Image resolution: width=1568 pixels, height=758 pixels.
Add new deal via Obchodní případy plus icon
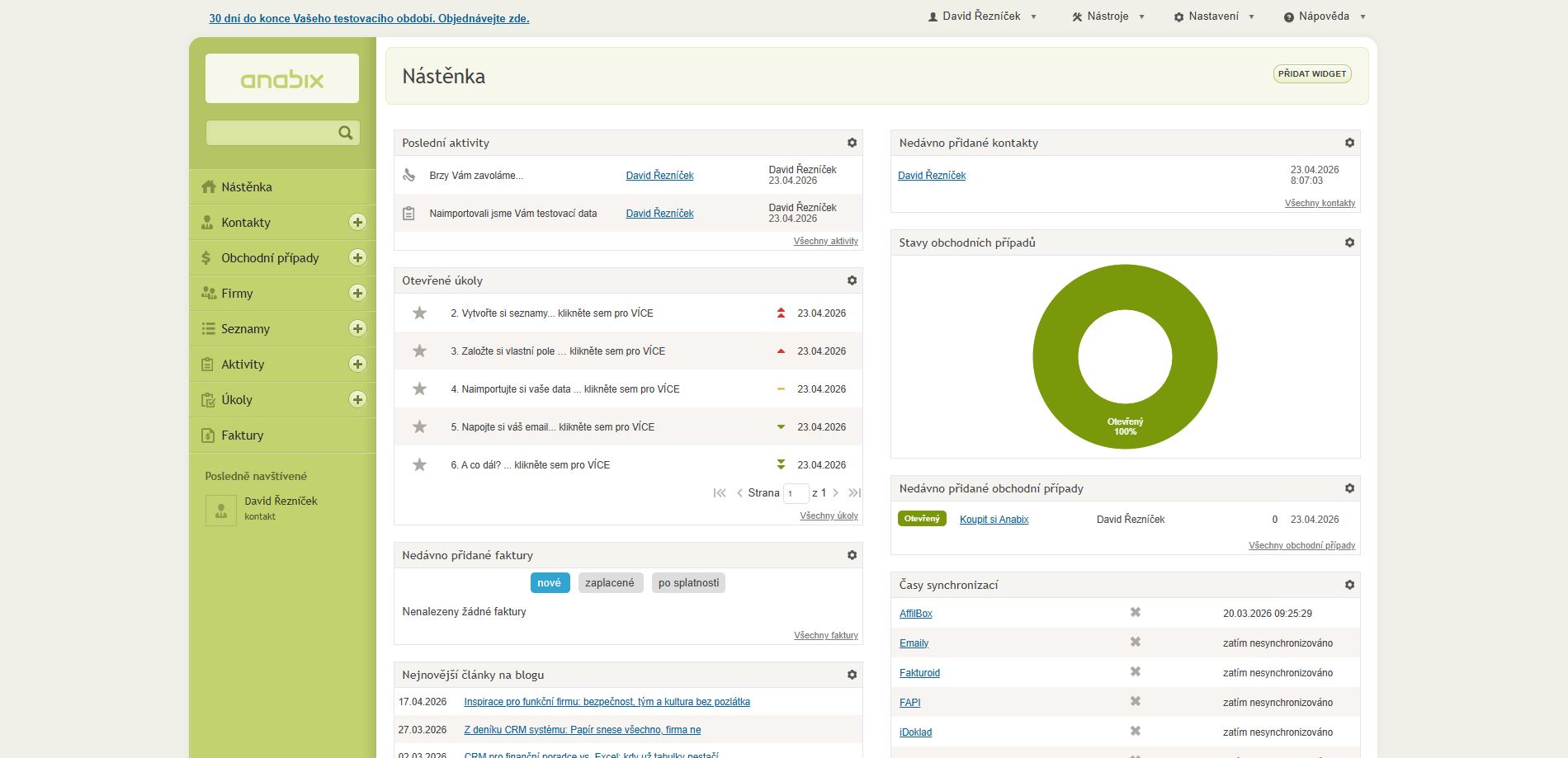(x=357, y=257)
